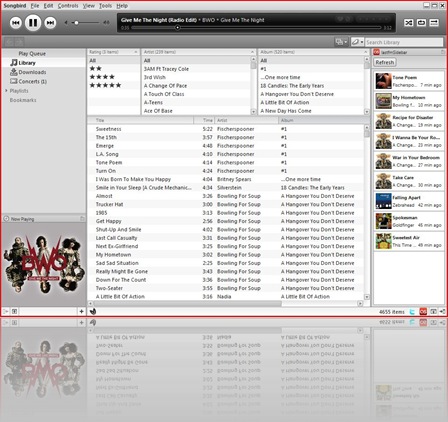Adjust the volume slider knob
The height and width of the screenshot is (422, 448).
click(x=76, y=23)
